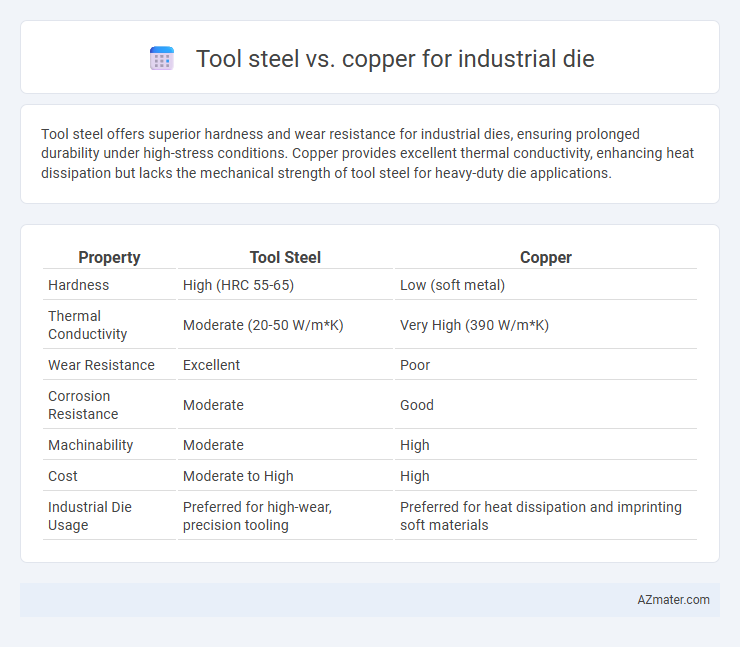This screenshot has width=740, height=647.
Task: Click 'Moderate' in the Corrosion Resistance row
Action: tap(213, 405)
